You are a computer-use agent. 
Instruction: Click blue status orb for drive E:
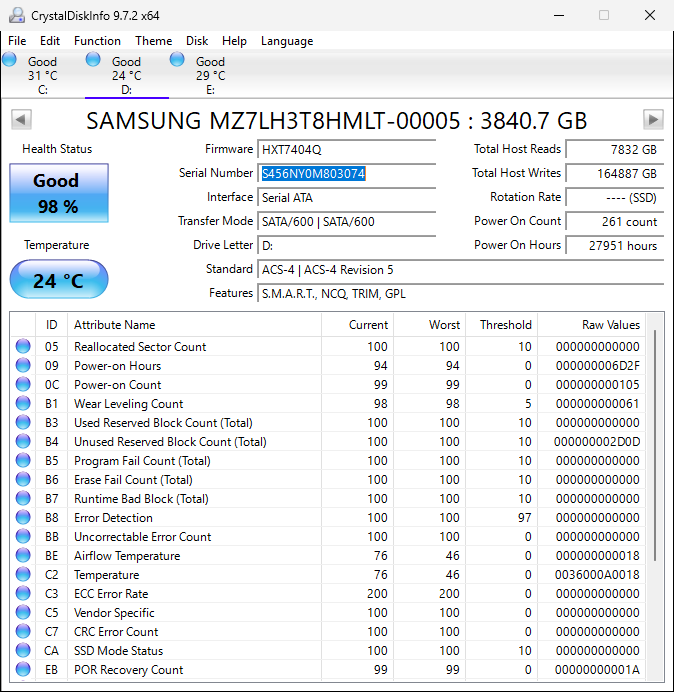177,59
